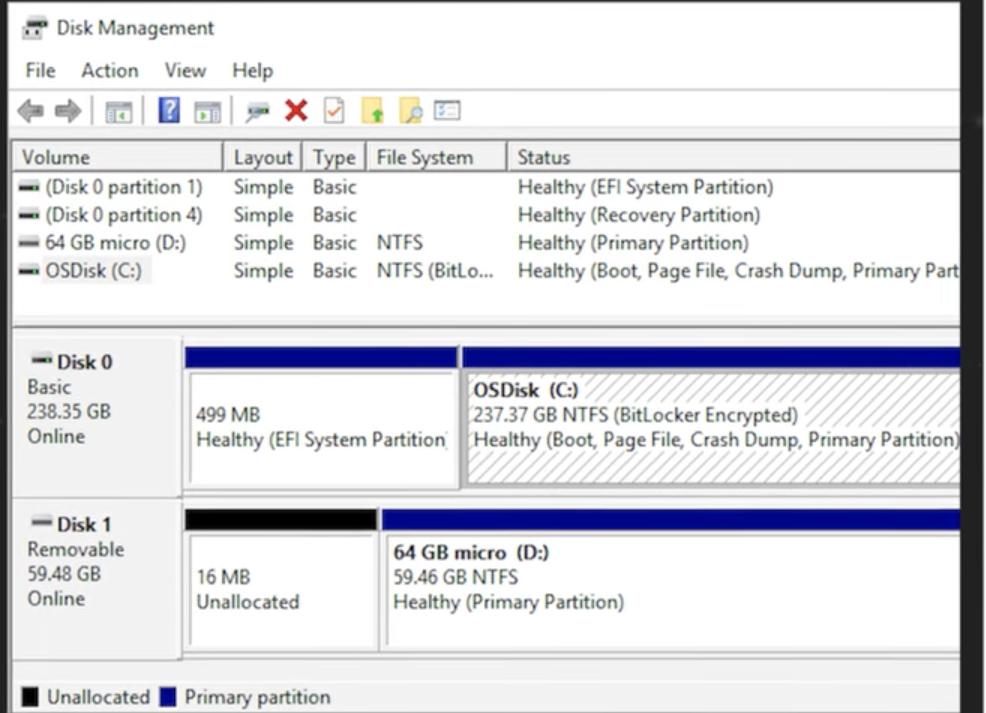The height and width of the screenshot is (713, 986).
Task: Click the Healthy (EFI System Partition) status cell
Action: tap(645, 187)
